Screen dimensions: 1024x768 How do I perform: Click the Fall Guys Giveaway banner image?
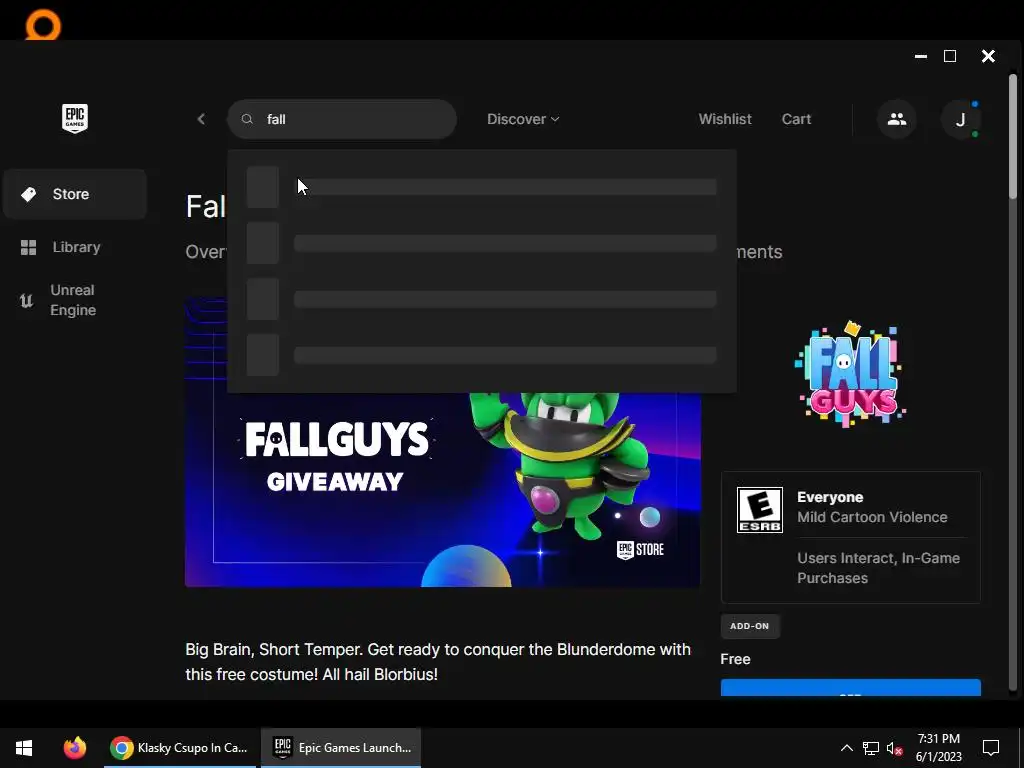coord(442,490)
